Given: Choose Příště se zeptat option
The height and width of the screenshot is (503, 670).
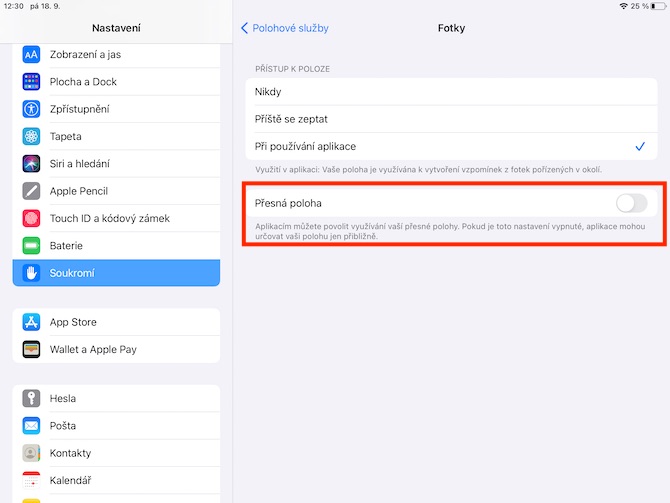Looking at the screenshot, I should tap(451, 119).
